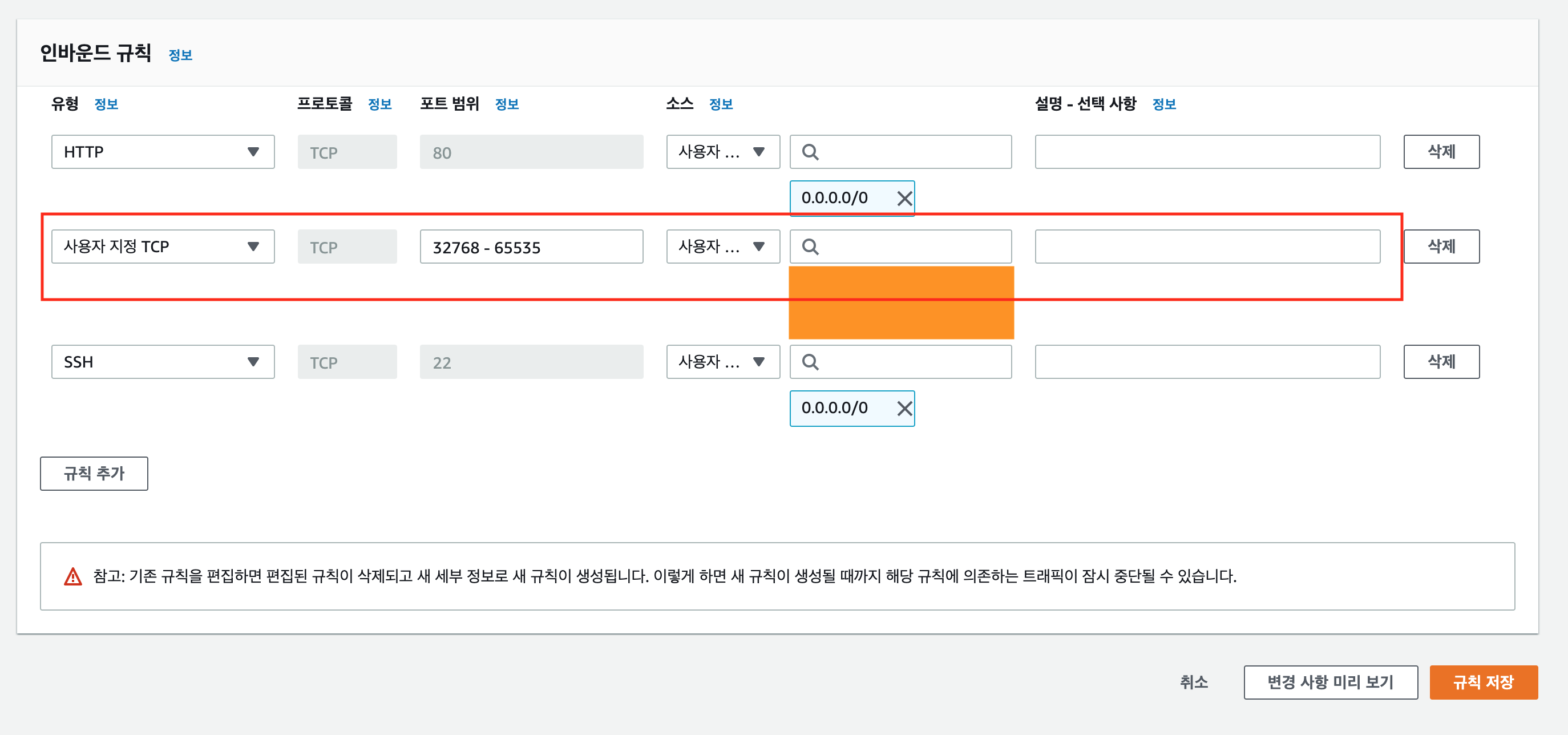
Task: Click search icon in custom TCP source field
Action: coord(810,247)
